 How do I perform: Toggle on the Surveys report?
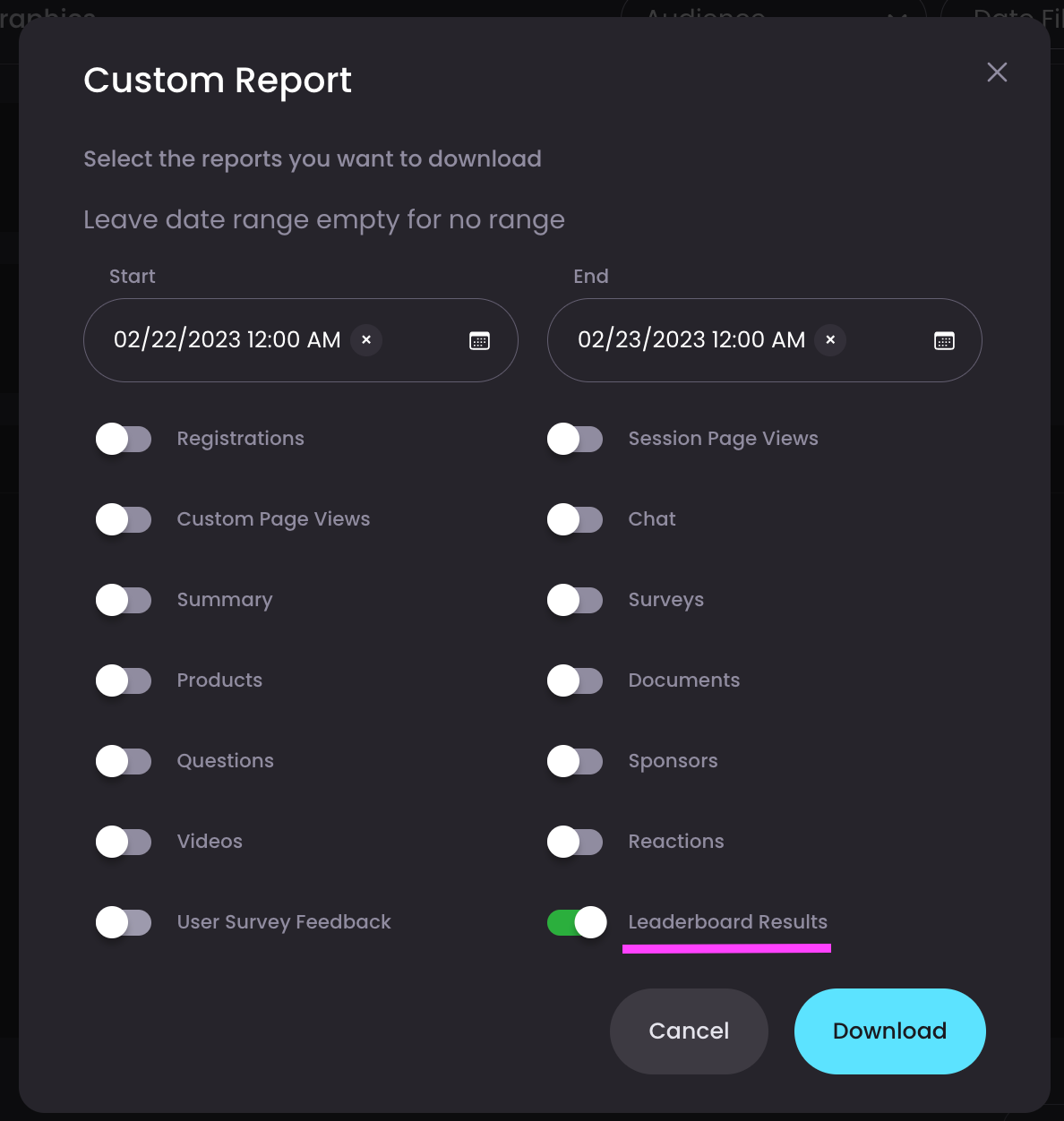[575, 600]
